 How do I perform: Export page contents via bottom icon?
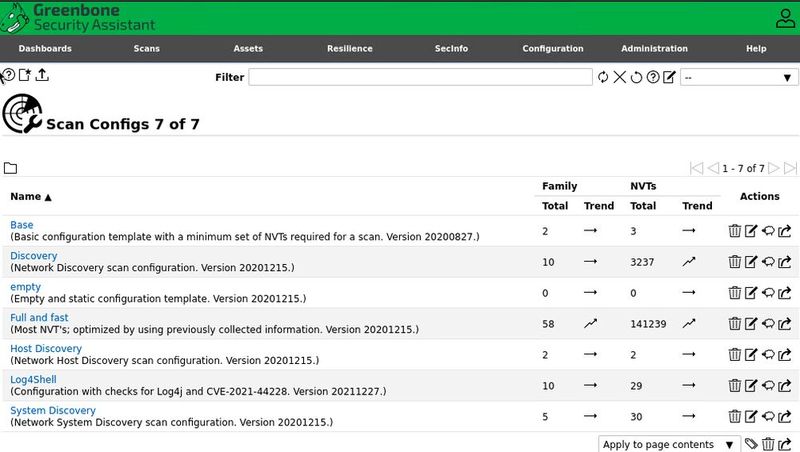click(785, 444)
